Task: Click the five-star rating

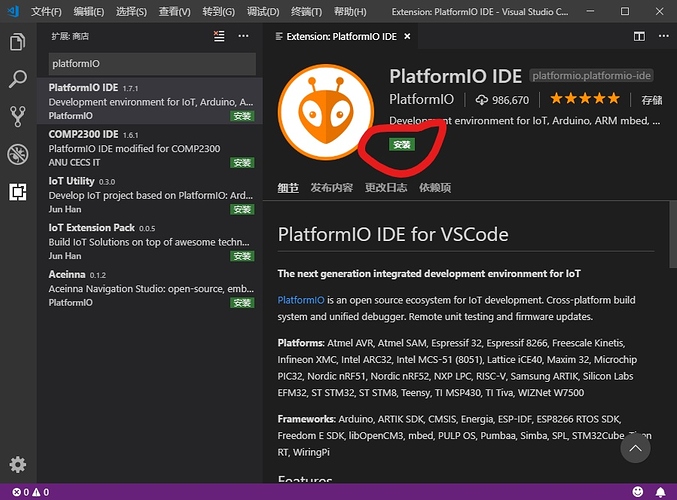Action: pos(585,99)
